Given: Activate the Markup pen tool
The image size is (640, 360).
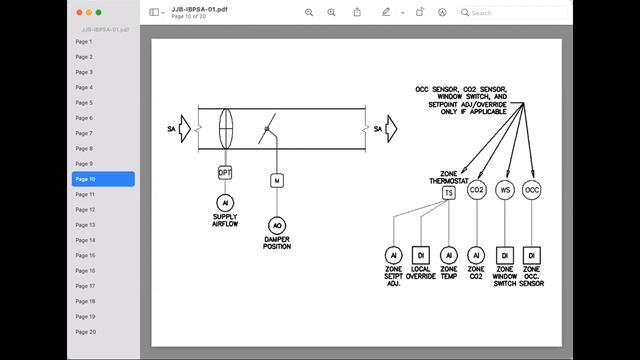Looking at the screenshot, I should click(386, 12).
